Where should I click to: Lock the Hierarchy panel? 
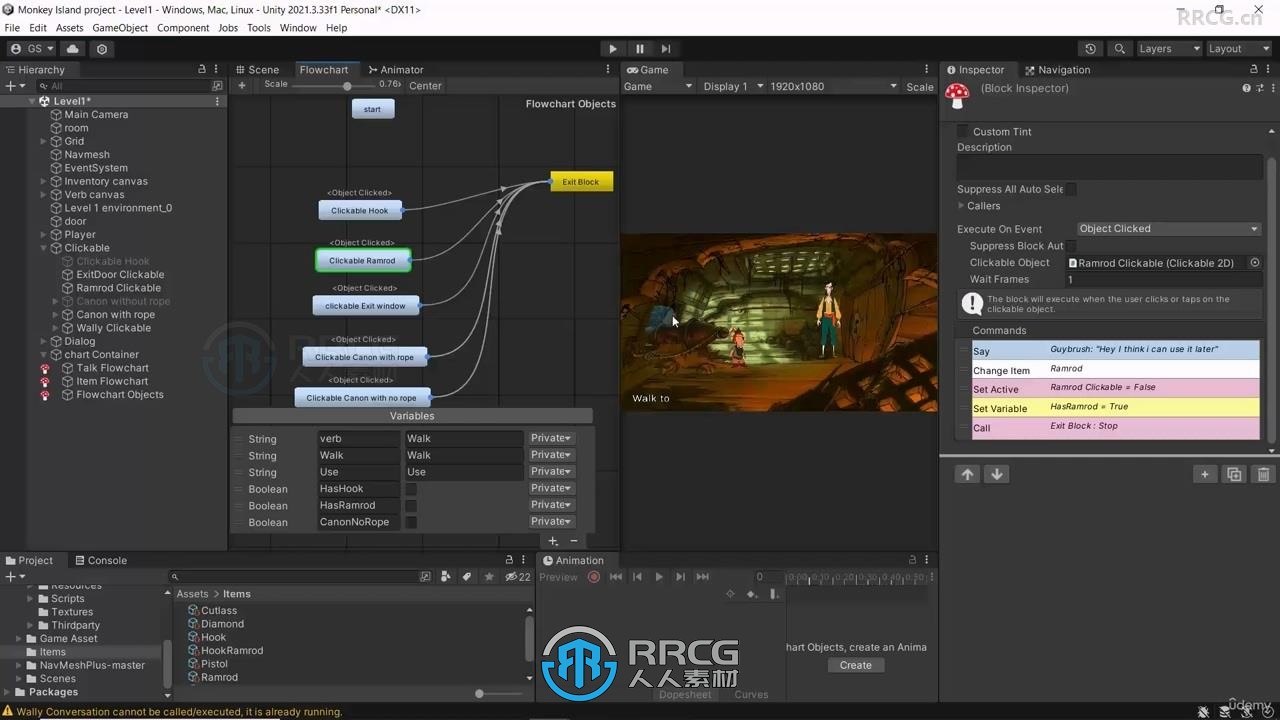click(202, 69)
